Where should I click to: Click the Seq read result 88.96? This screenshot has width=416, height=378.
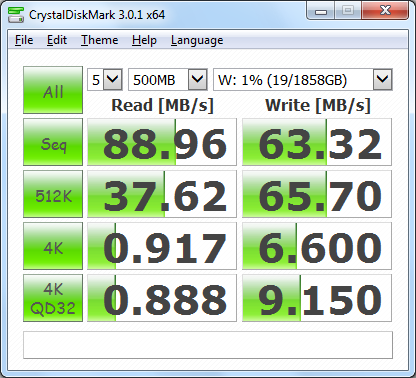162,142
